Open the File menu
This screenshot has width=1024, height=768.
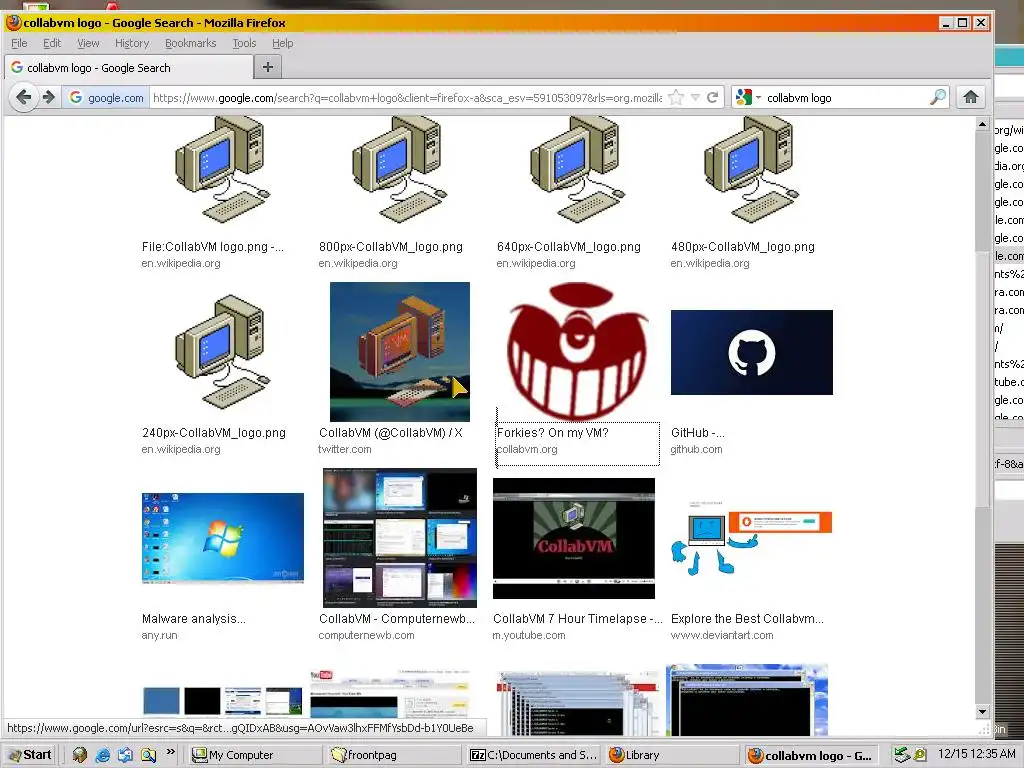19,43
